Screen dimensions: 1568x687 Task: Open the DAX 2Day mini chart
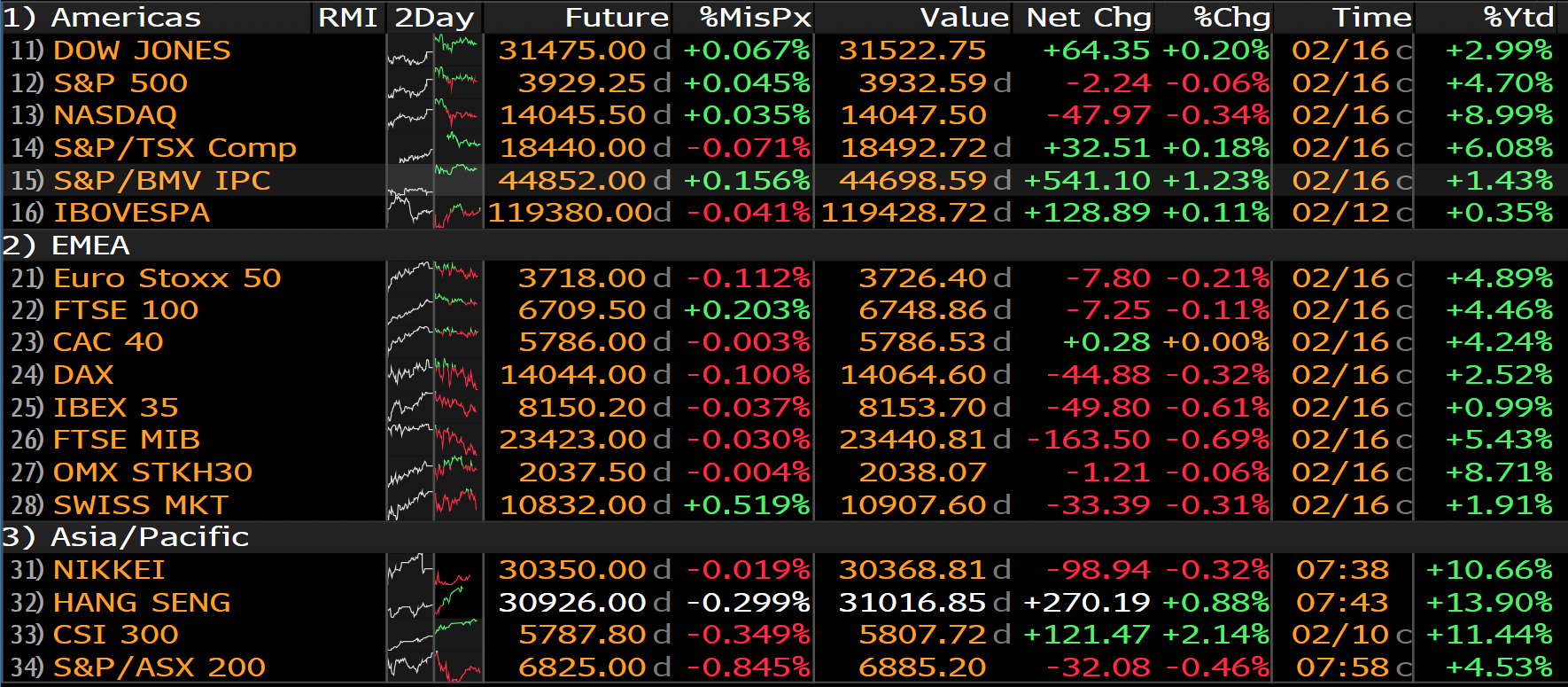434,375
